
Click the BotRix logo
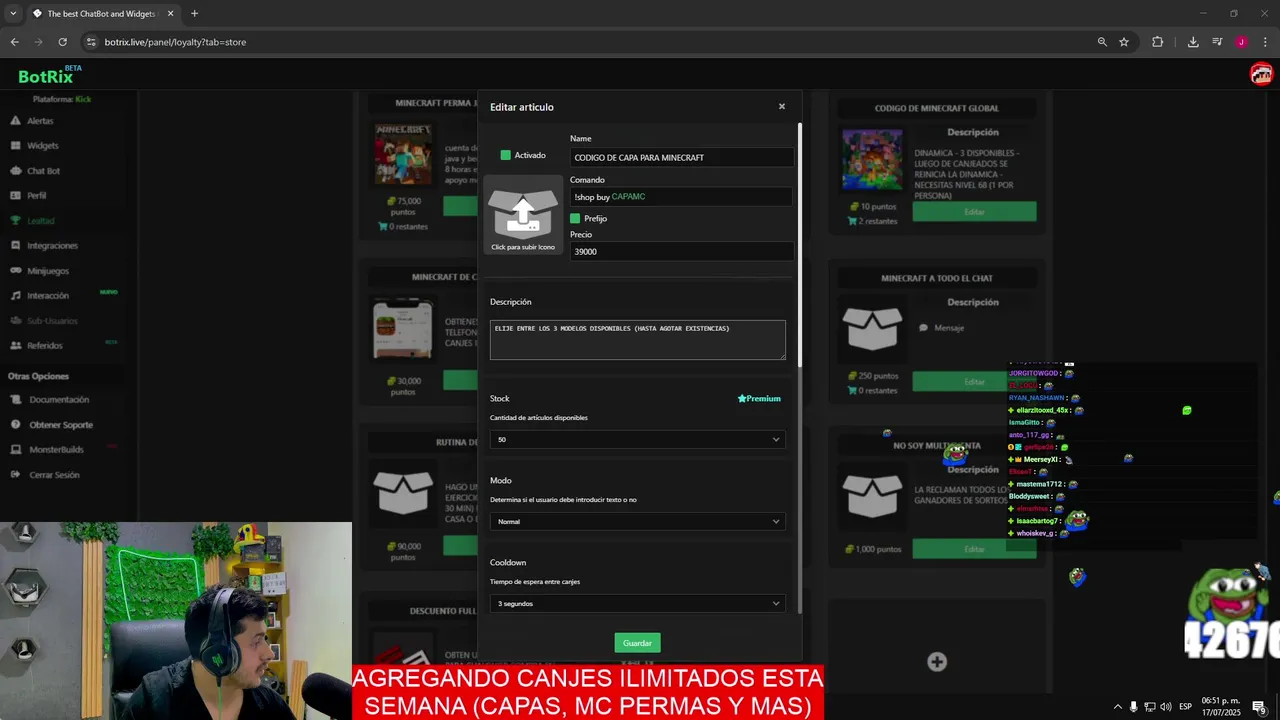(x=46, y=76)
